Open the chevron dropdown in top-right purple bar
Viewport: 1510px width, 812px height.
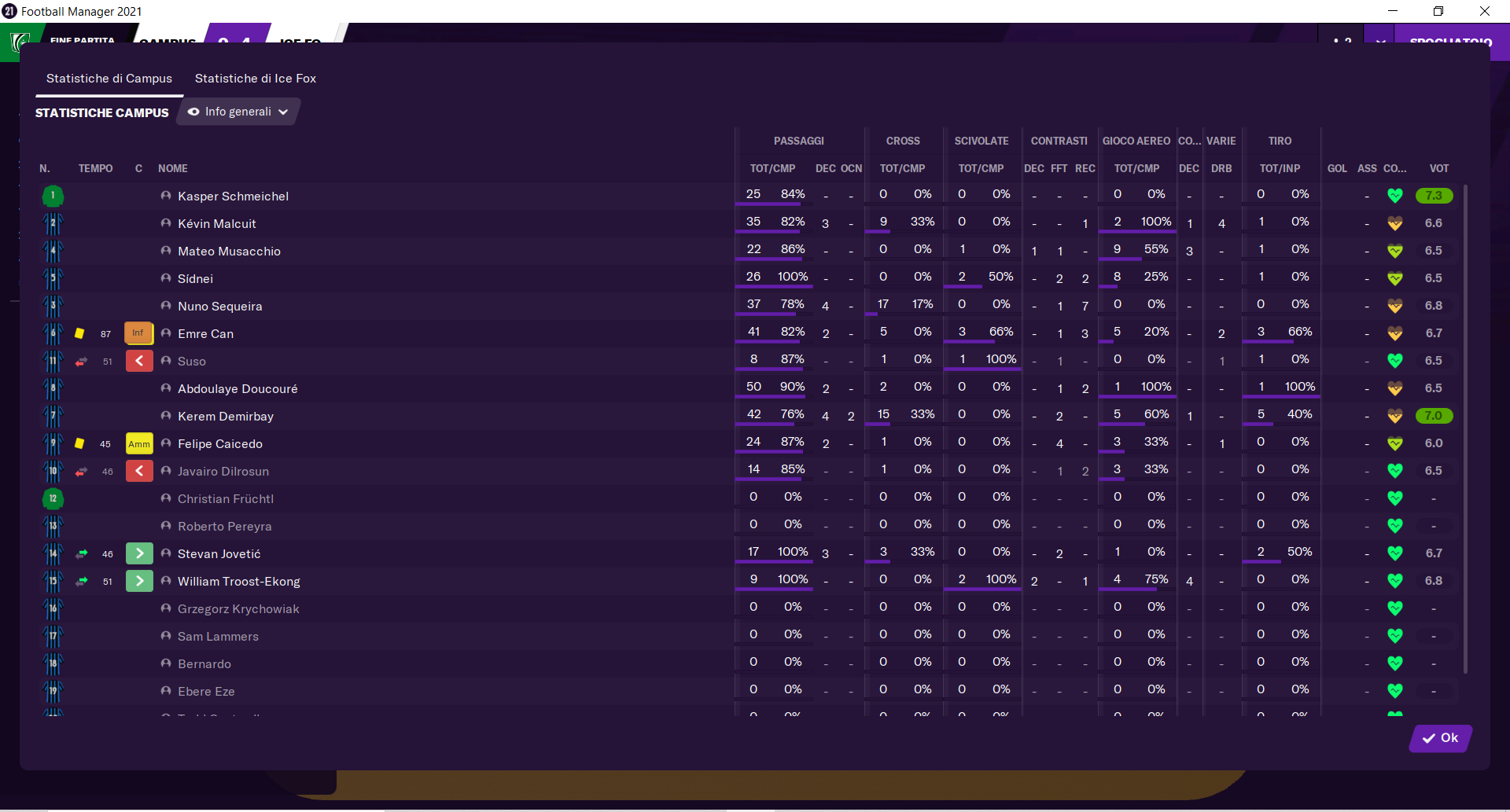(1380, 42)
